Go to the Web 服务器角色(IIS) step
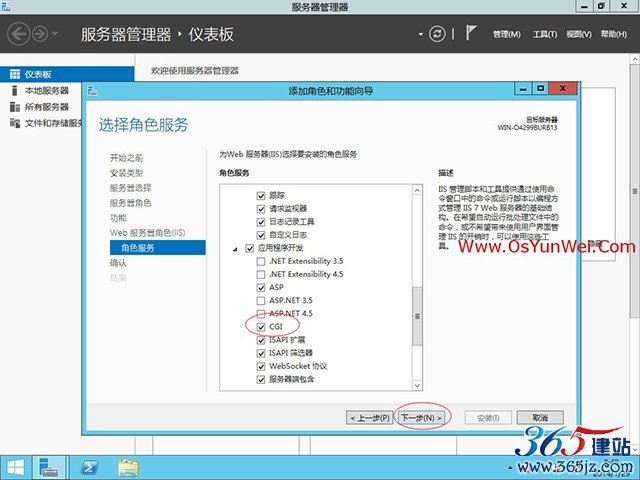This screenshot has width=640, height=480. 147,233
